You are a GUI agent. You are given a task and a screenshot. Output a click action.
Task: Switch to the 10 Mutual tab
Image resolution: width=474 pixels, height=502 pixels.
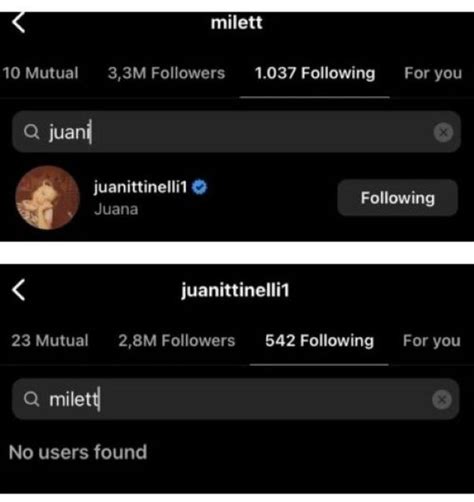coord(40,73)
